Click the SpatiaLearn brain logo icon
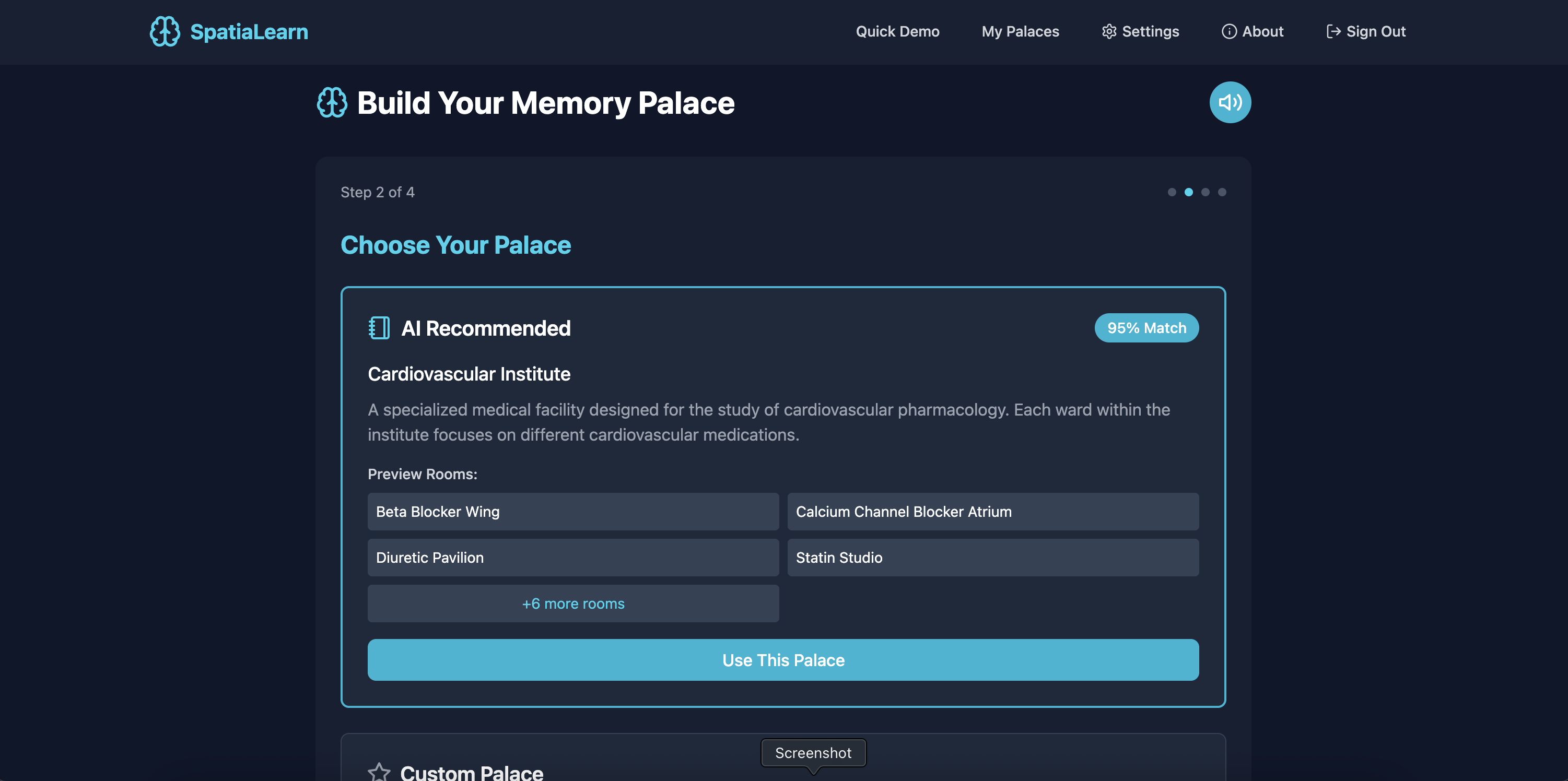Viewport: 1568px width, 781px height. click(x=165, y=31)
